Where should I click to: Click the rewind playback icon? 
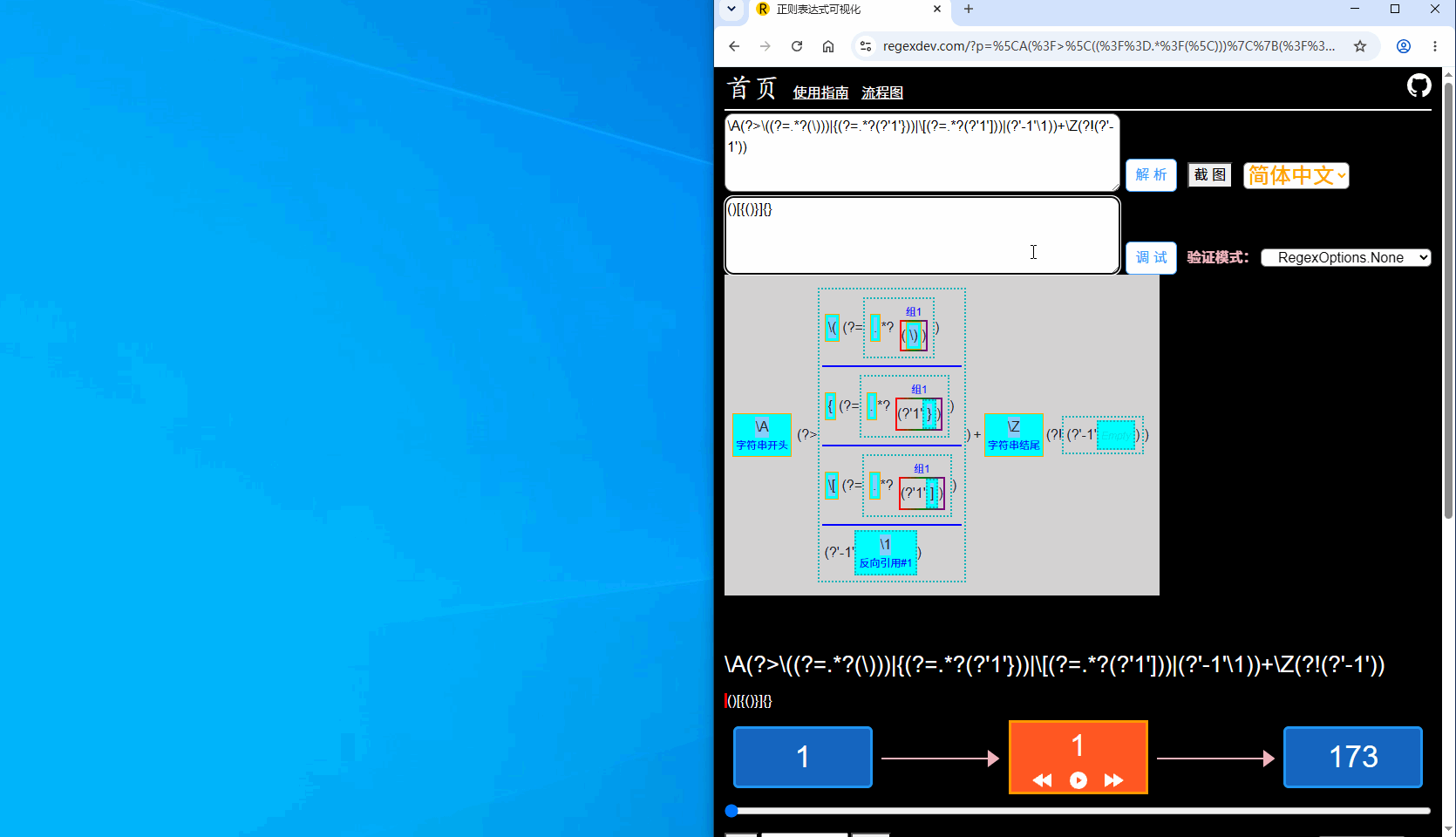click(1042, 780)
